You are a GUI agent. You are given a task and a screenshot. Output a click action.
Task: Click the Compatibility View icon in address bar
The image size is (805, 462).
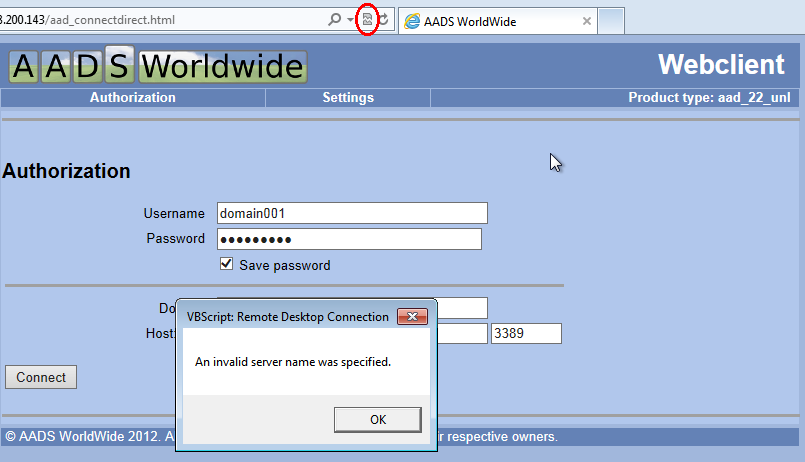(367, 21)
